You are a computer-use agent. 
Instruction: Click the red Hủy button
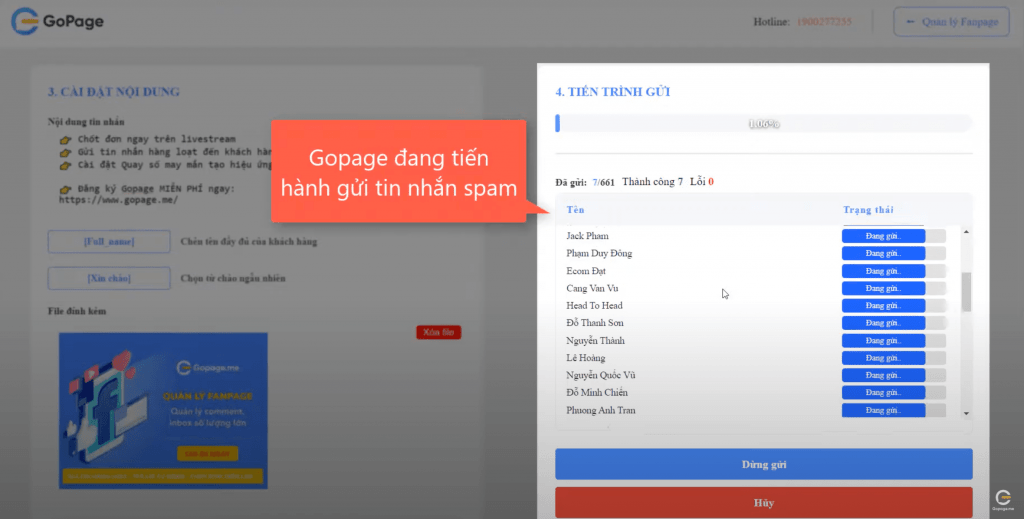(763, 503)
